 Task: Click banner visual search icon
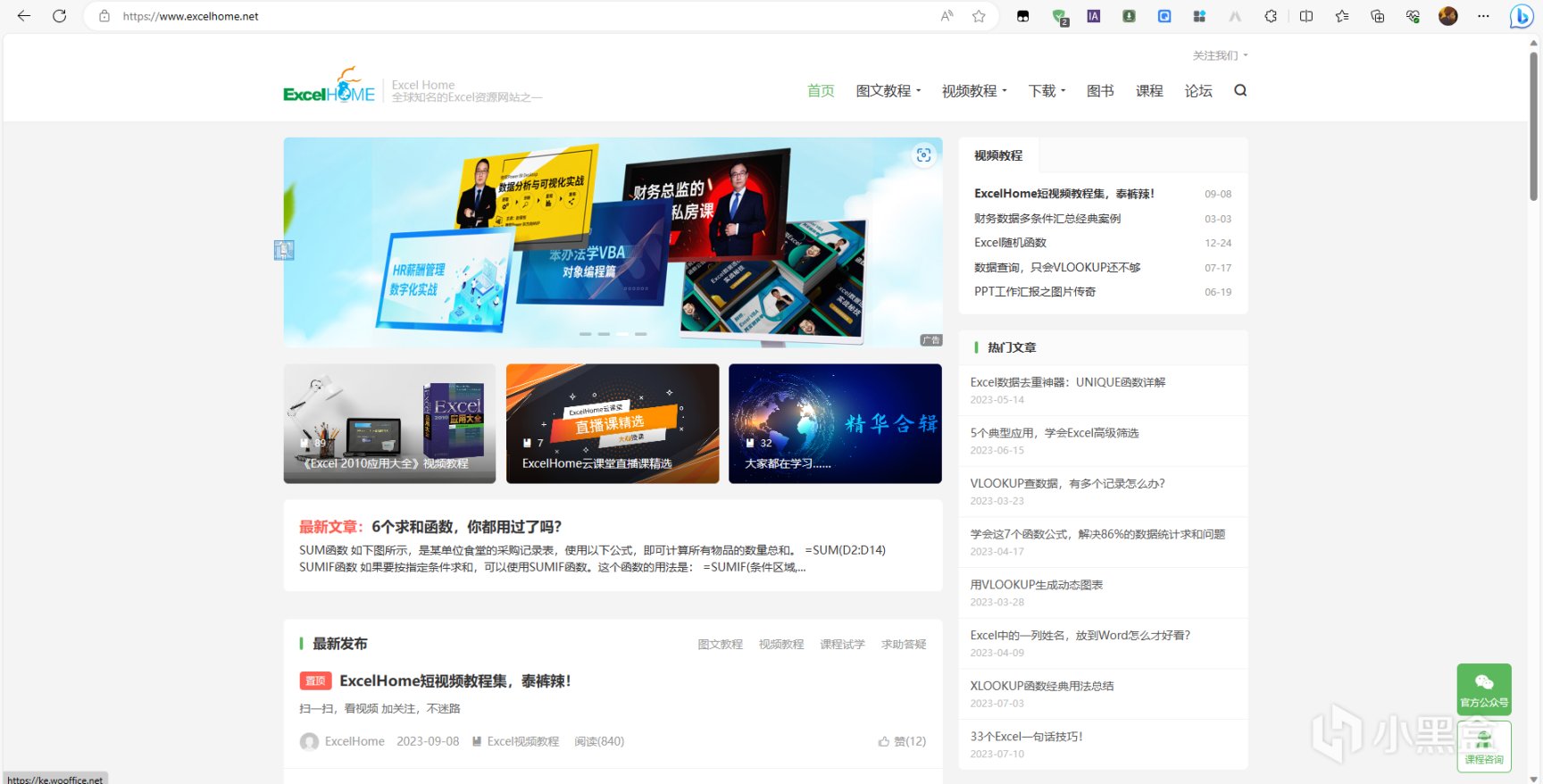point(924,155)
